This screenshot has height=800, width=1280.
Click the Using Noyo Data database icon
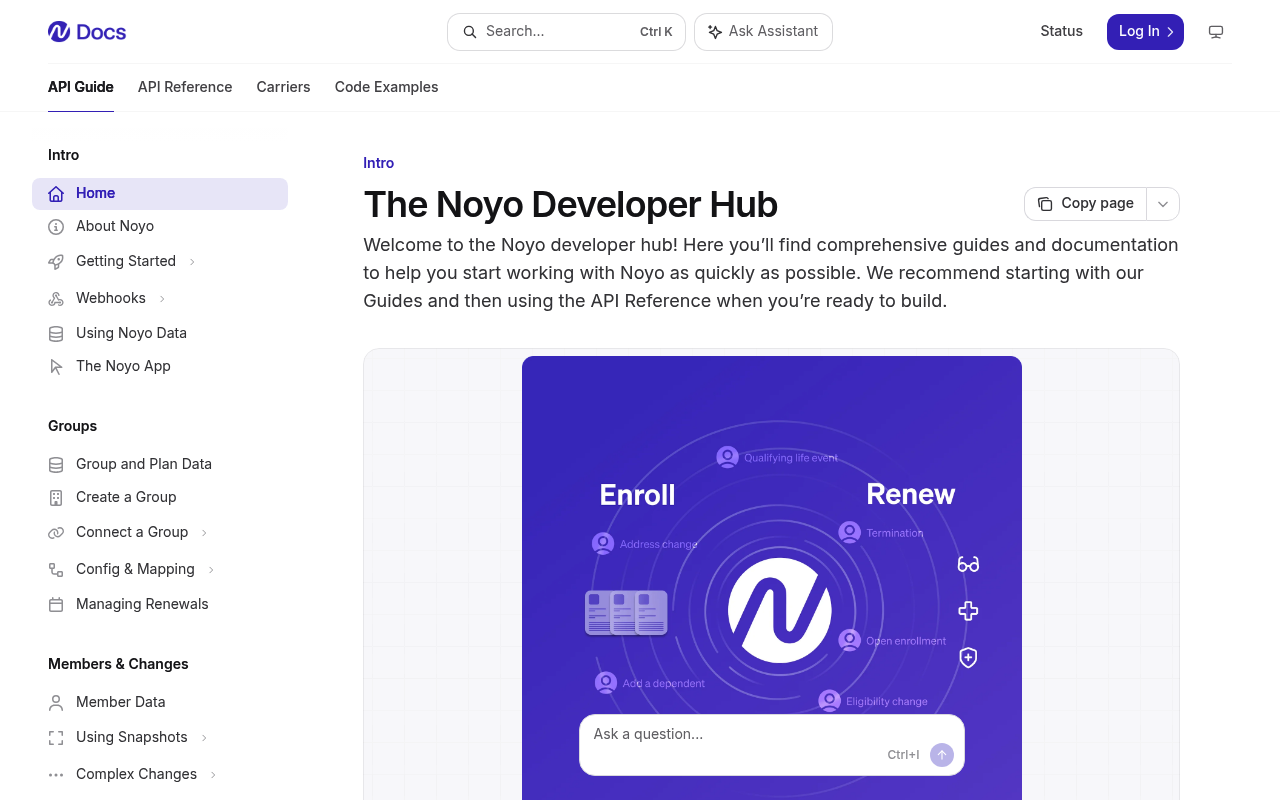pos(56,334)
